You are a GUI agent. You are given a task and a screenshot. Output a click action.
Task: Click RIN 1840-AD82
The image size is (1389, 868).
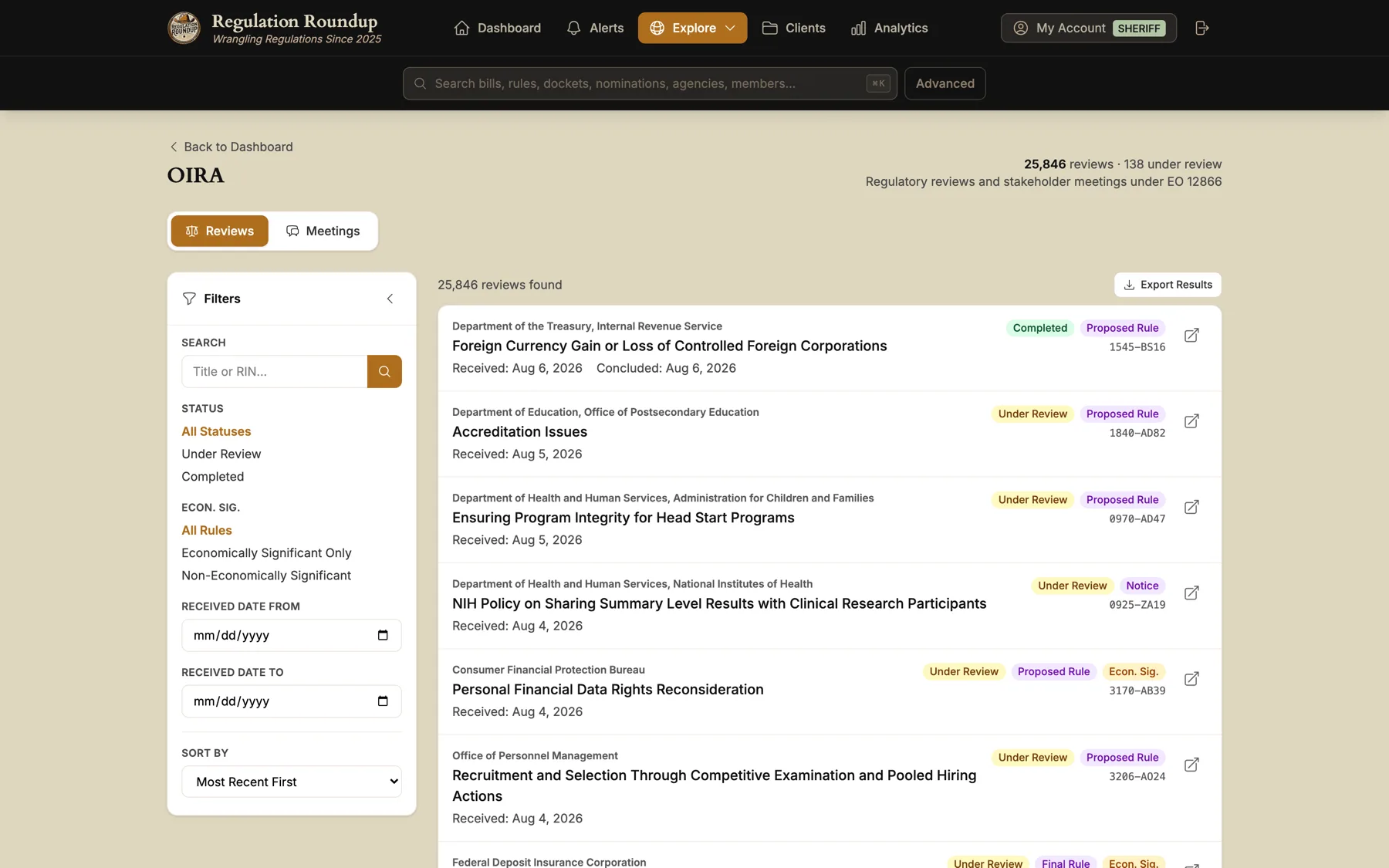coord(1137,433)
